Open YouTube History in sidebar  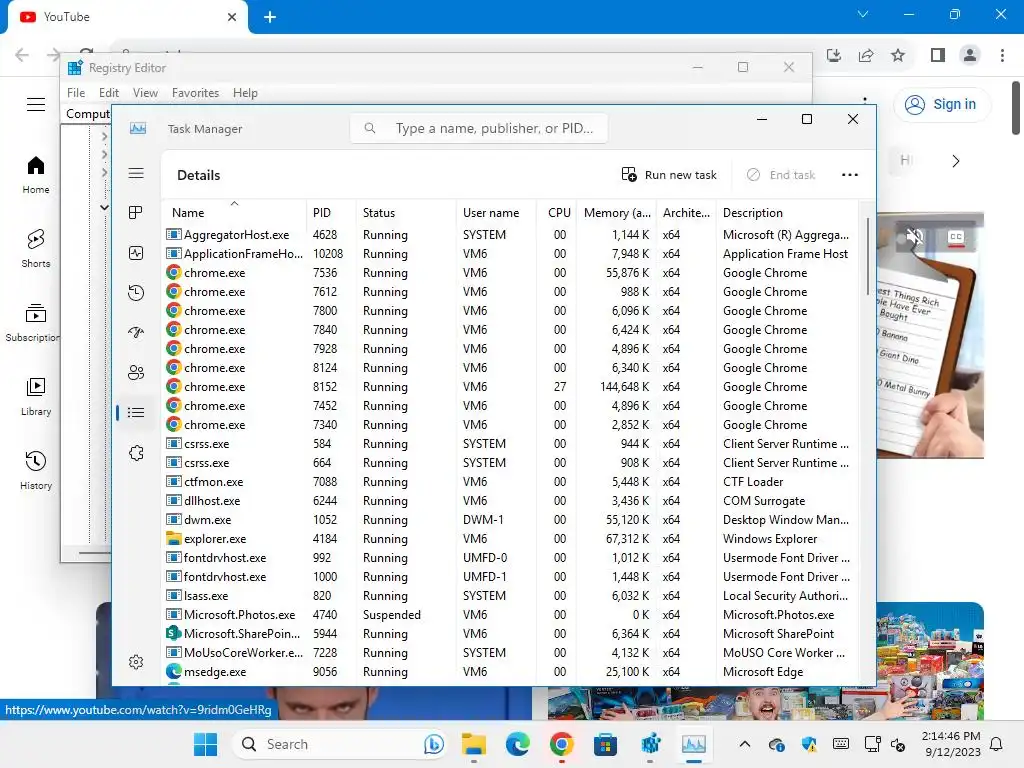[x=36, y=470]
